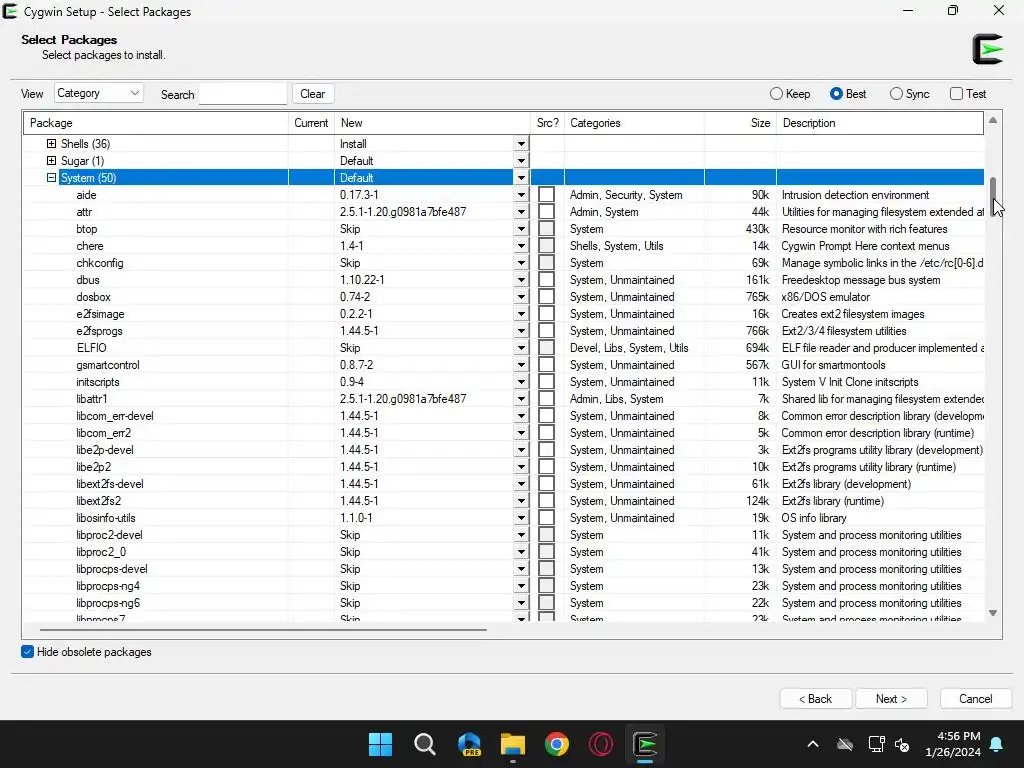Click the Size column header

coord(741,123)
